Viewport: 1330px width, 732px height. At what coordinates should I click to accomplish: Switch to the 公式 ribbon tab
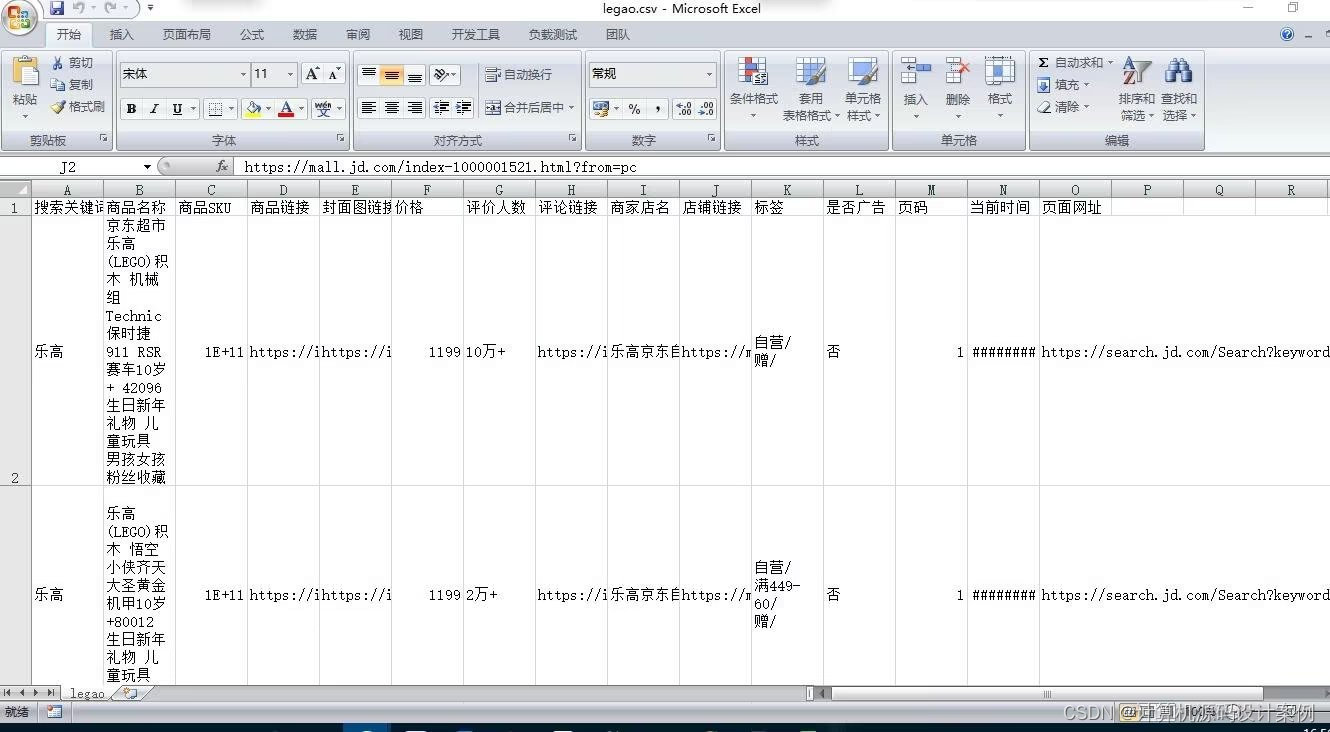click(x=252, y=35)
